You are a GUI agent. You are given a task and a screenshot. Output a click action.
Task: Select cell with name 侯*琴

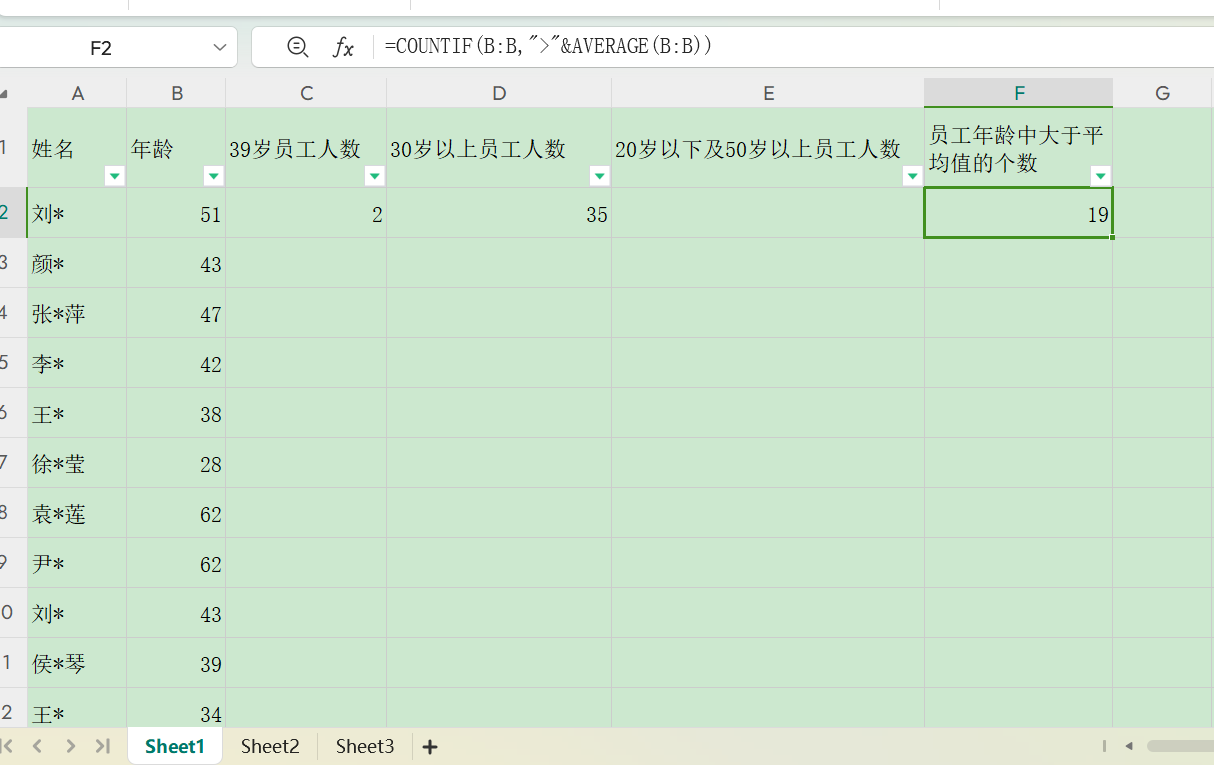77,663
